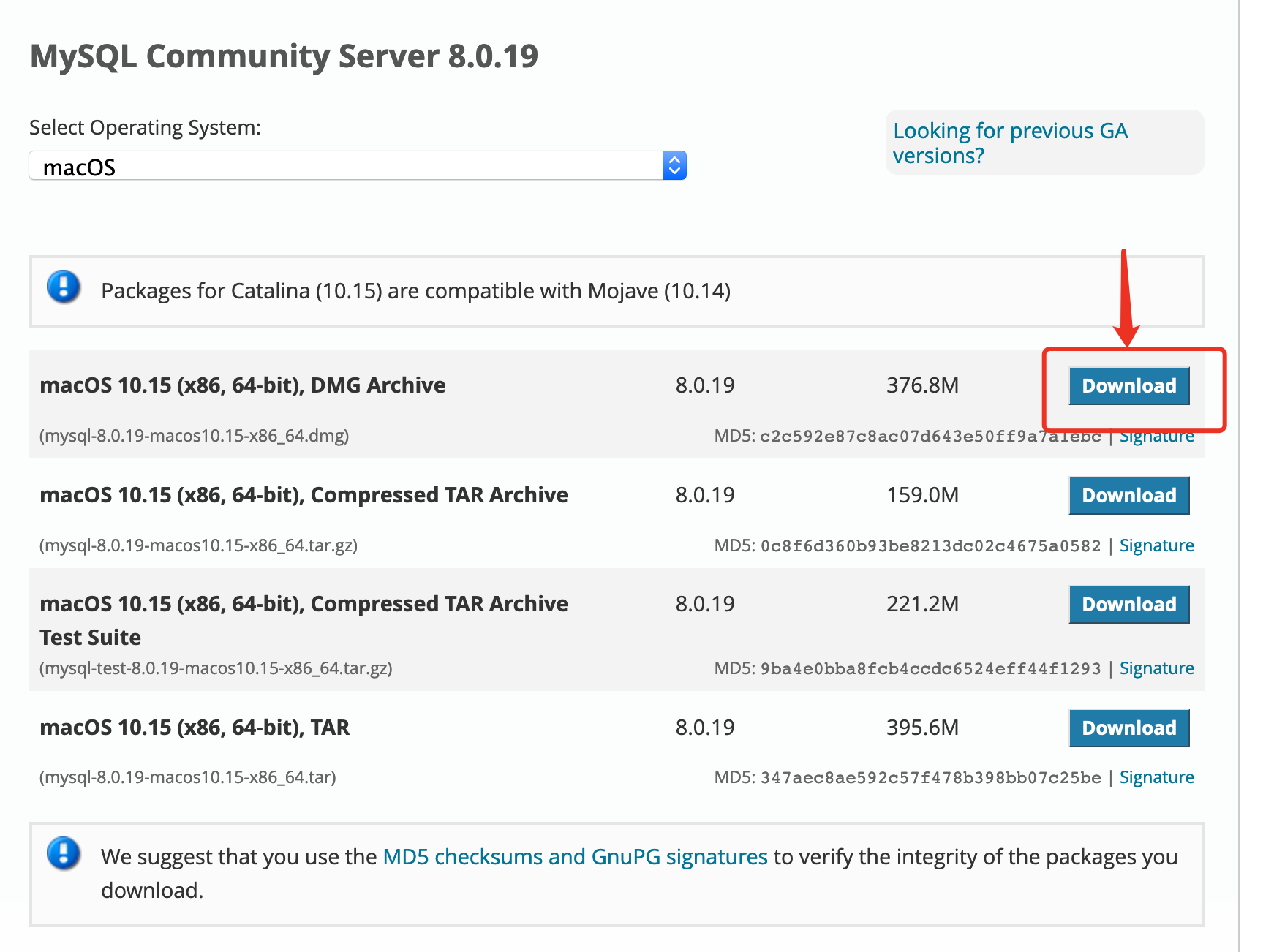Screen dimensions: 1274x952
Task: Open Signature link for DMG Archive
Action: point(1156,438)
